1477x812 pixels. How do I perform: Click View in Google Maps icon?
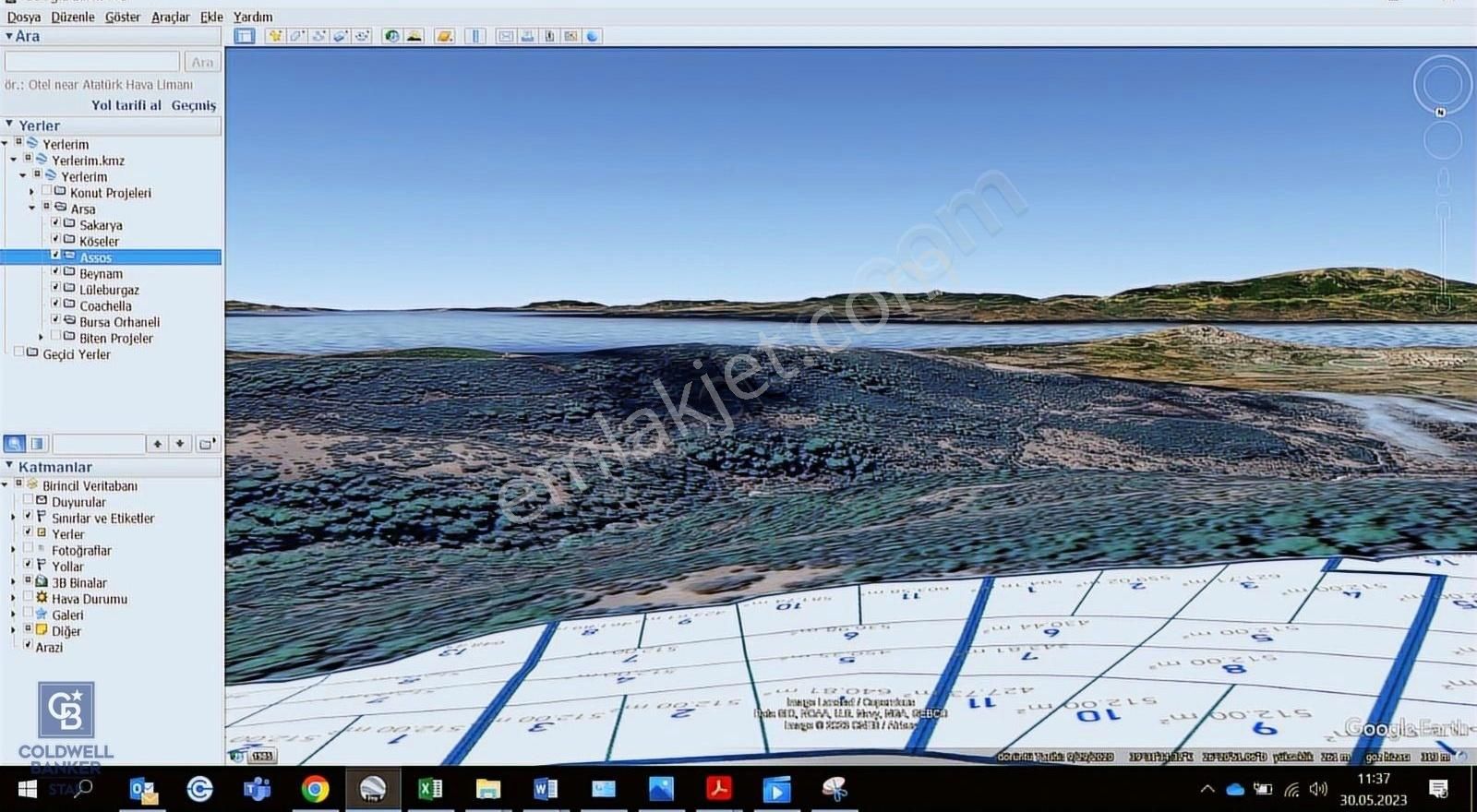(571, 36)
